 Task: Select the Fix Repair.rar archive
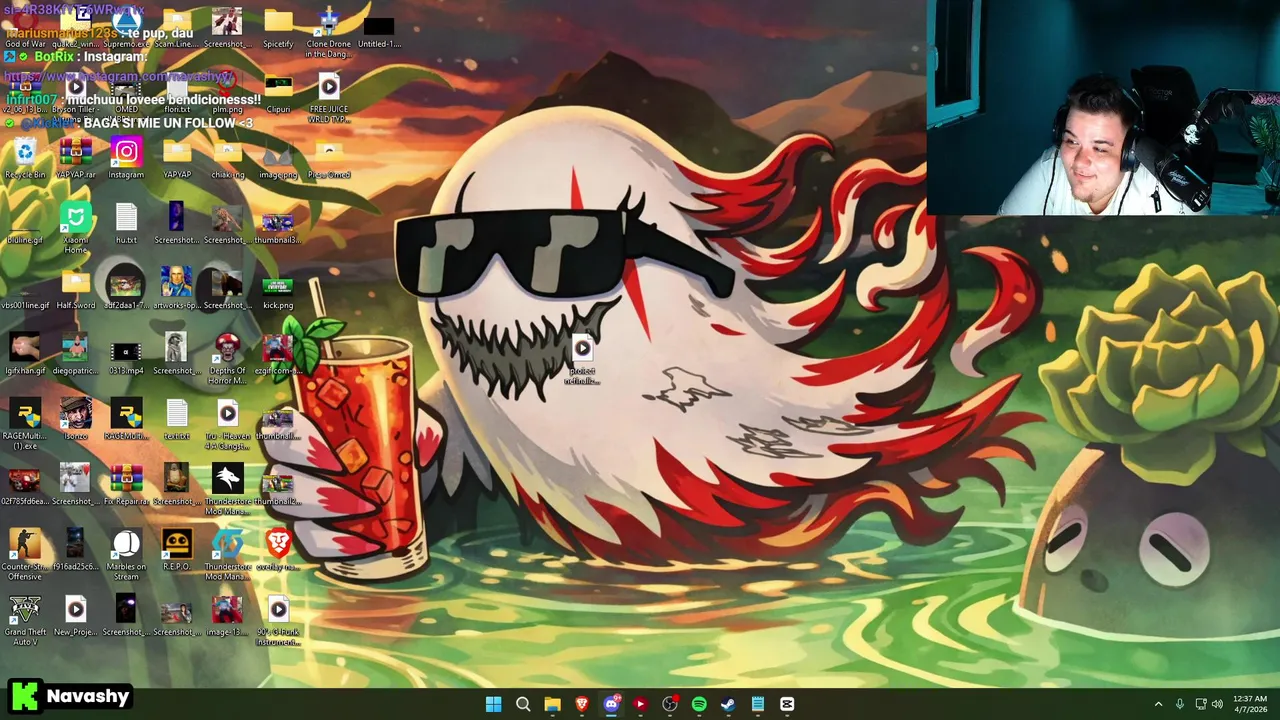[x=126, y=485]
